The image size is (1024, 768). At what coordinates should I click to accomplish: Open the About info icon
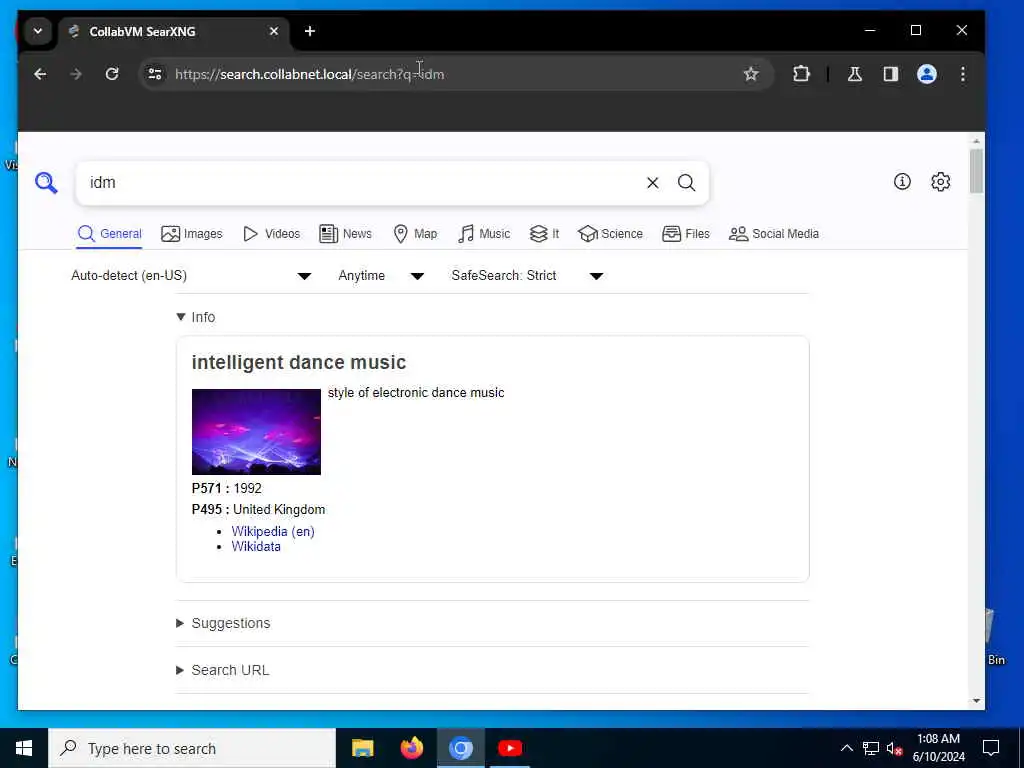[902, 182]
